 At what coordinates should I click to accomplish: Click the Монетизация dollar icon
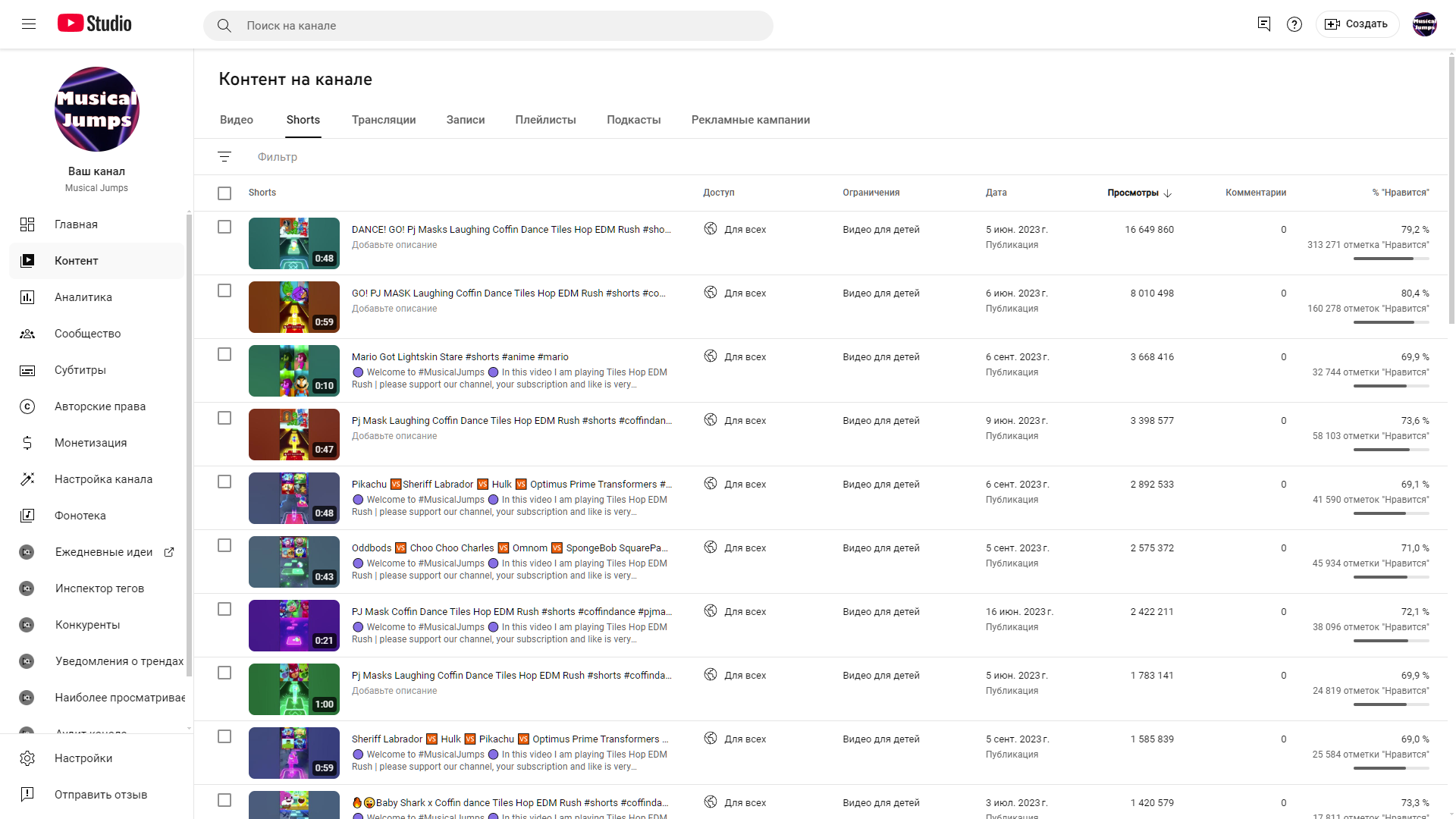27,443
